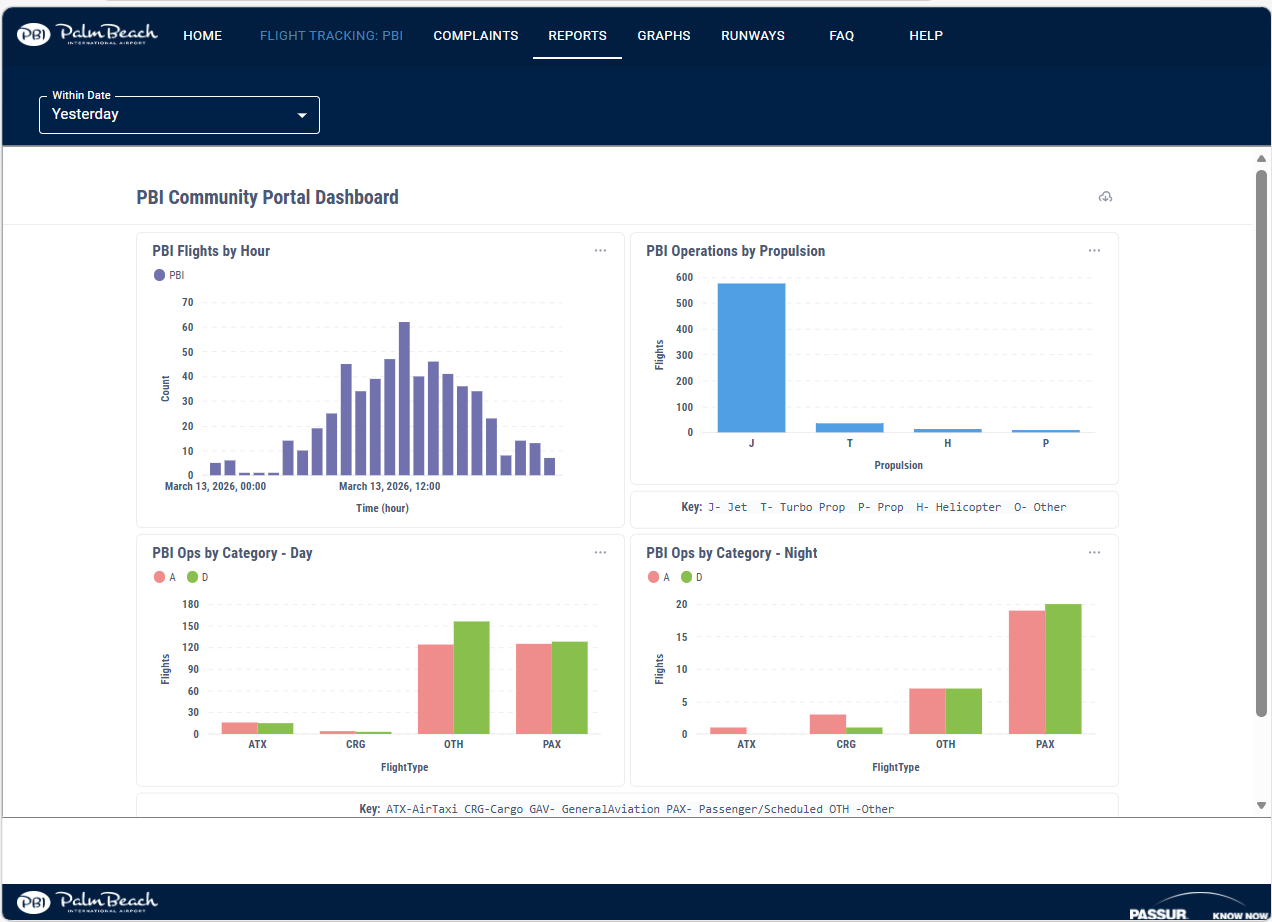
Task: Open the FAQ page link
Action: (841, 36)
